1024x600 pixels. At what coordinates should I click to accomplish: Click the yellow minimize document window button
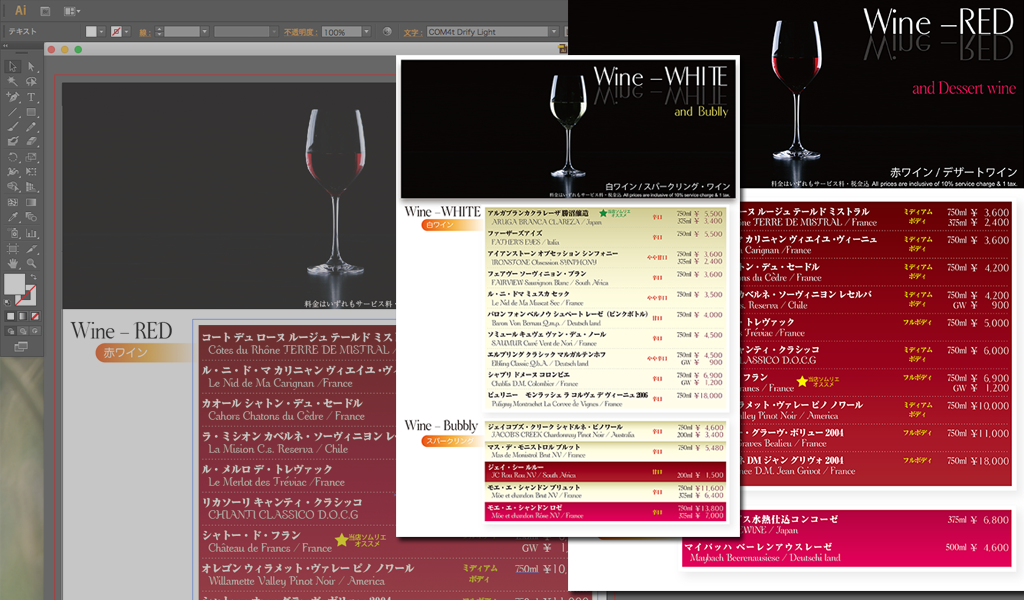coord(65,50)
